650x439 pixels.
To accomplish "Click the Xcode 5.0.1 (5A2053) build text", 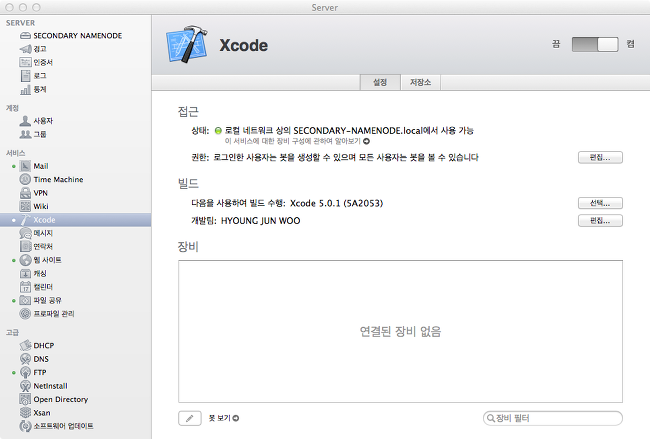I will (336, 203).
